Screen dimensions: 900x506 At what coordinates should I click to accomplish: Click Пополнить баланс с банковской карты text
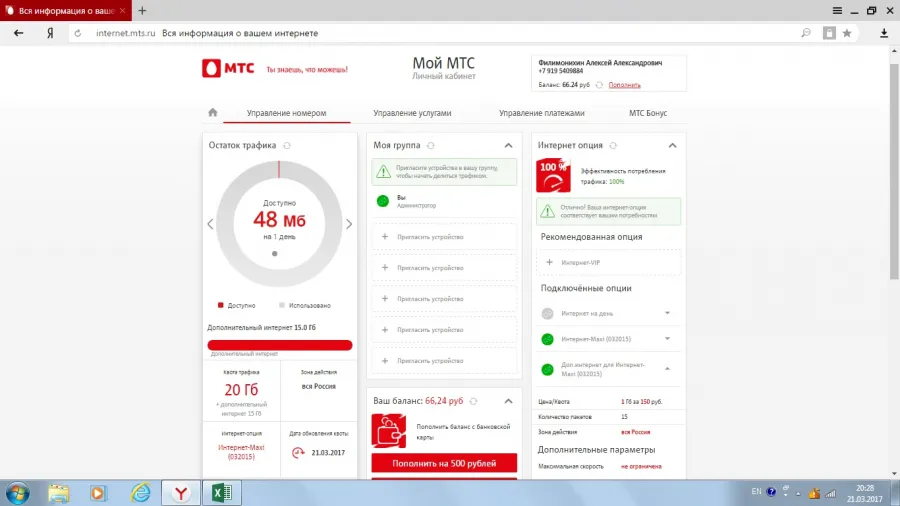463,432
